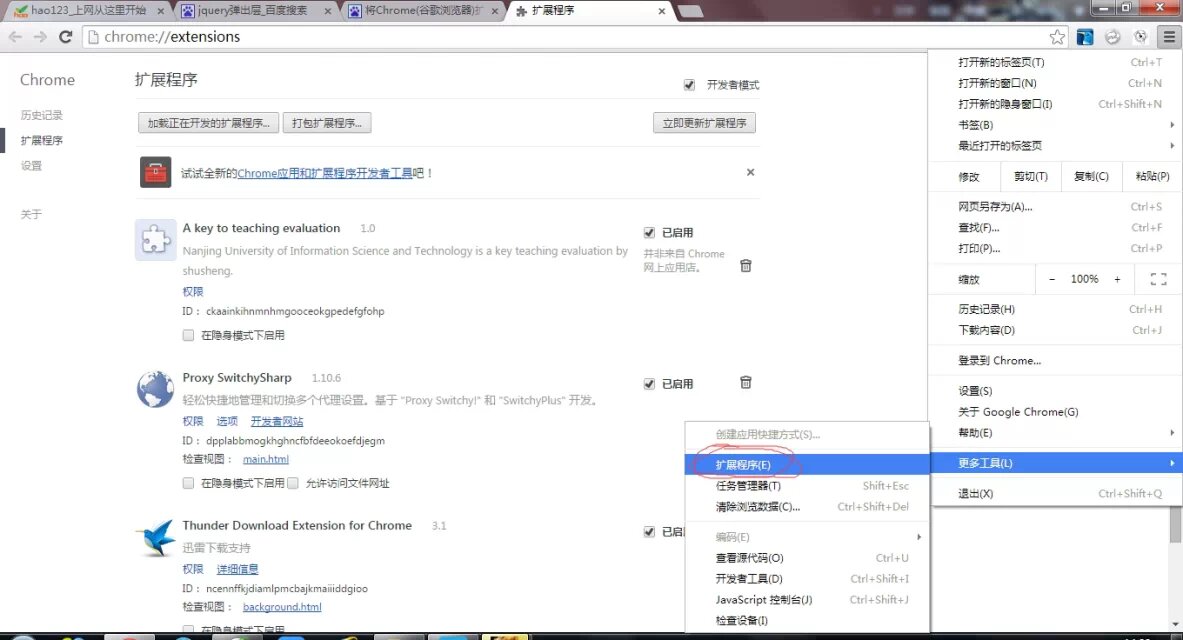Increase zoom with plus button
Screen dimensions: 1183x640
1117,279
